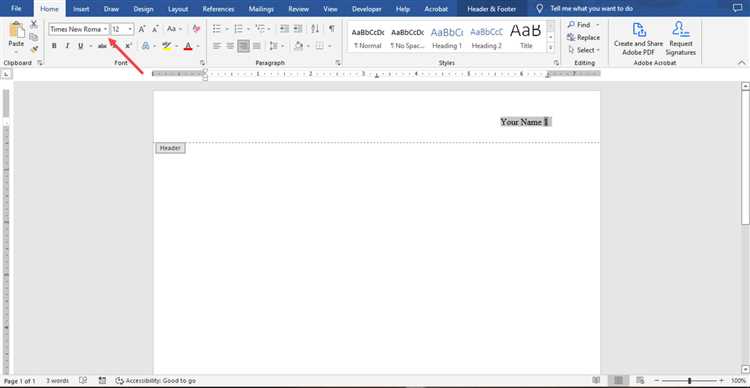This screenshot has width=750, height=388.
Task: Open comments icon at top right
Action: click(x=738, y=8)
